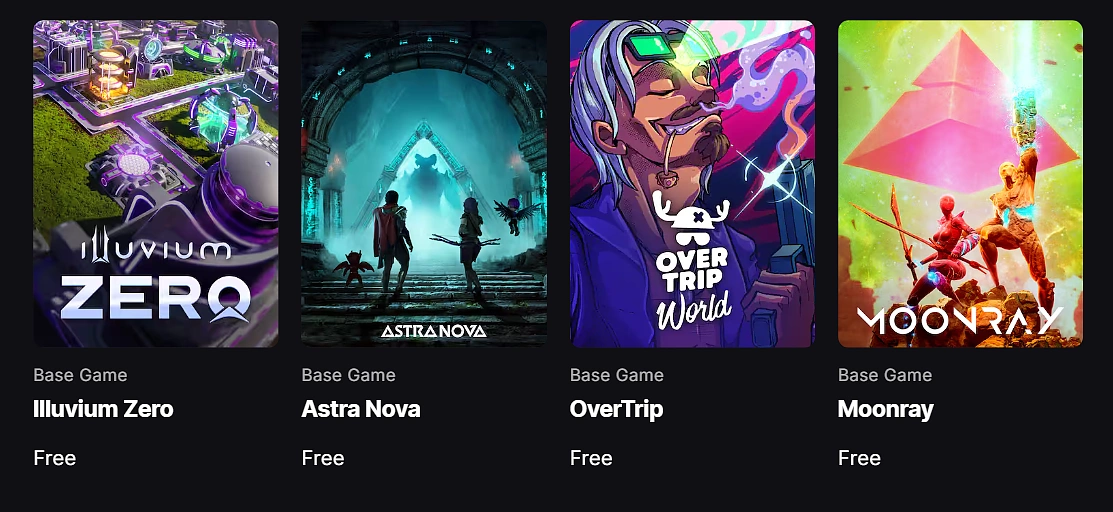The height and width of the screenshot is (512, 1113).
Task: Click the Astra Nova title link
Action: 361,409
